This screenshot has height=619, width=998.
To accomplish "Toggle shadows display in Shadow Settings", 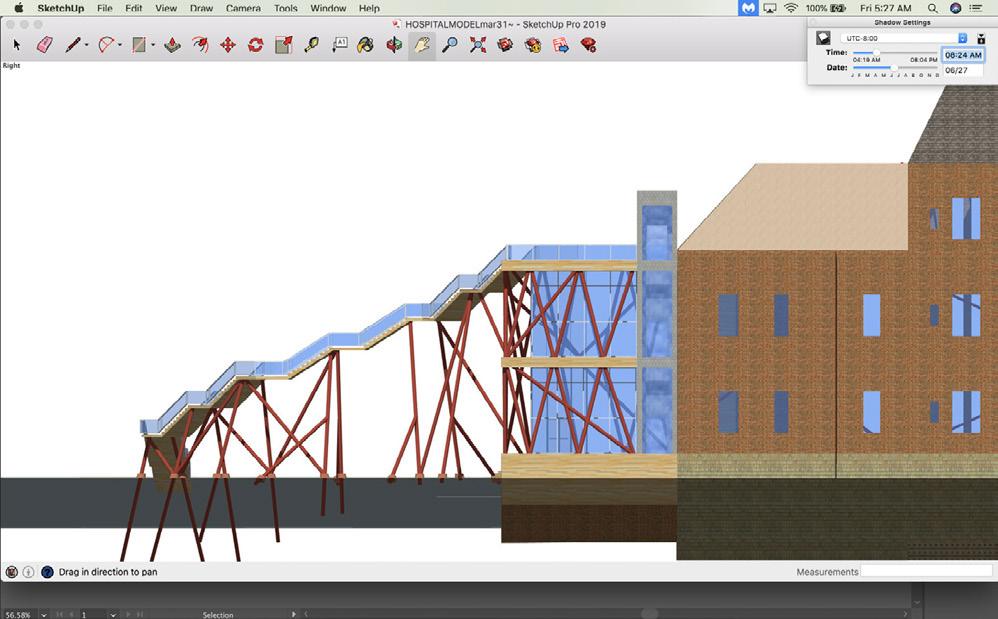I will pos(823,38).
